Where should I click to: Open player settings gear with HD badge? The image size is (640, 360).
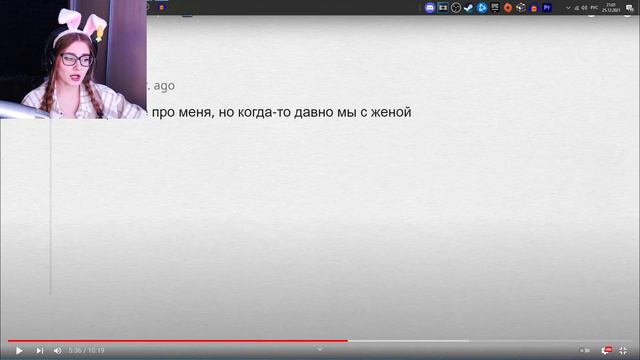coord(606,350)
